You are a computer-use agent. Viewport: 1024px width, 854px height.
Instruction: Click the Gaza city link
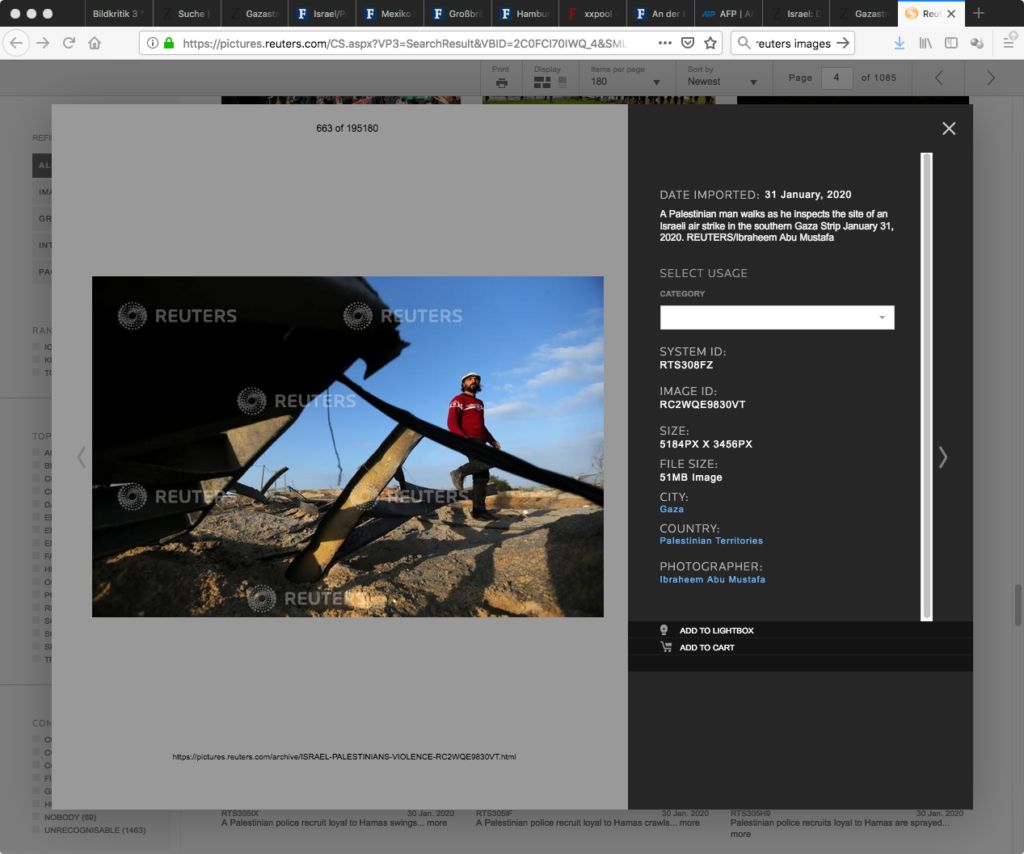click(x=671, y=509)
